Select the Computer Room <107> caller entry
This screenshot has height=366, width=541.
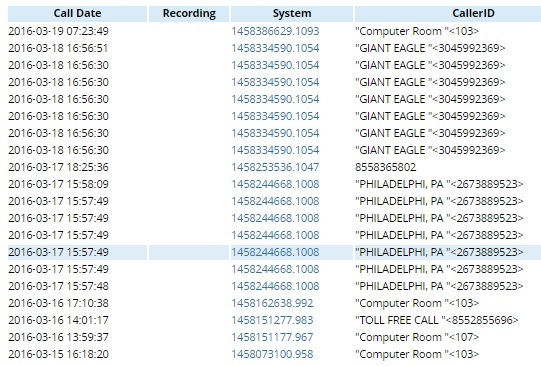[x=417, y=337]
